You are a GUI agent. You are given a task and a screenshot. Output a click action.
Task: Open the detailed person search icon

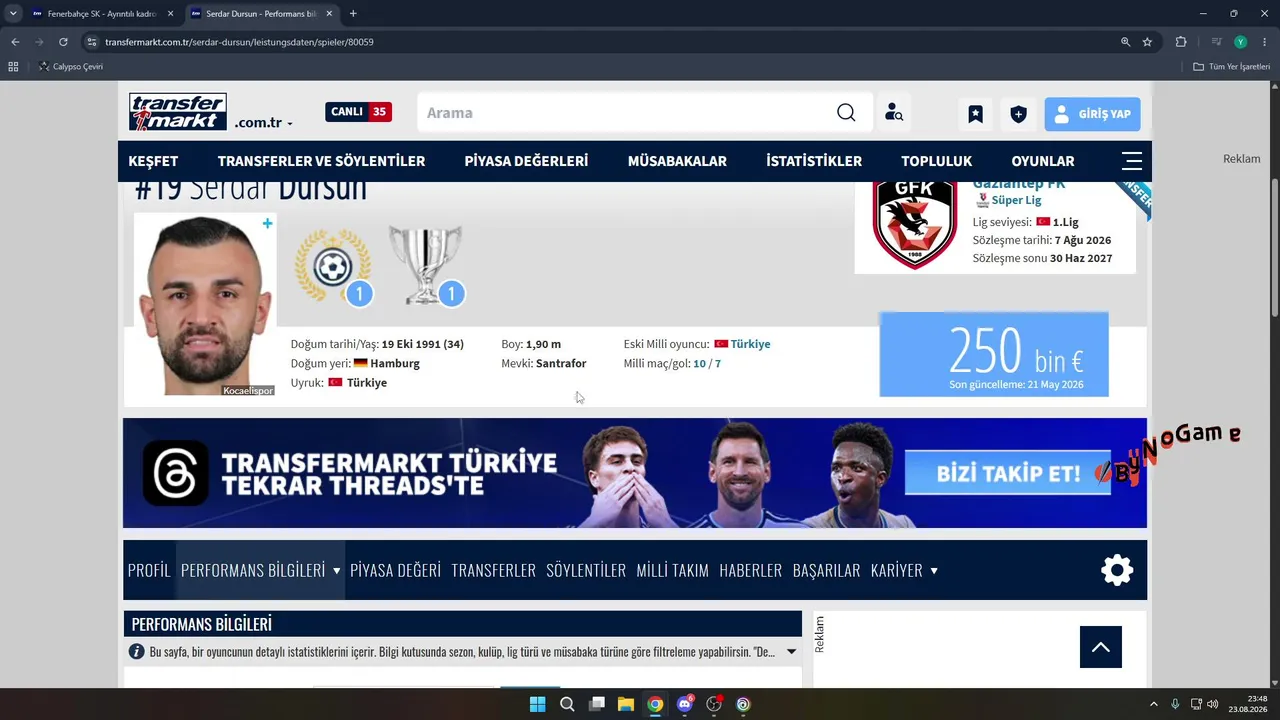pos(894,113)
